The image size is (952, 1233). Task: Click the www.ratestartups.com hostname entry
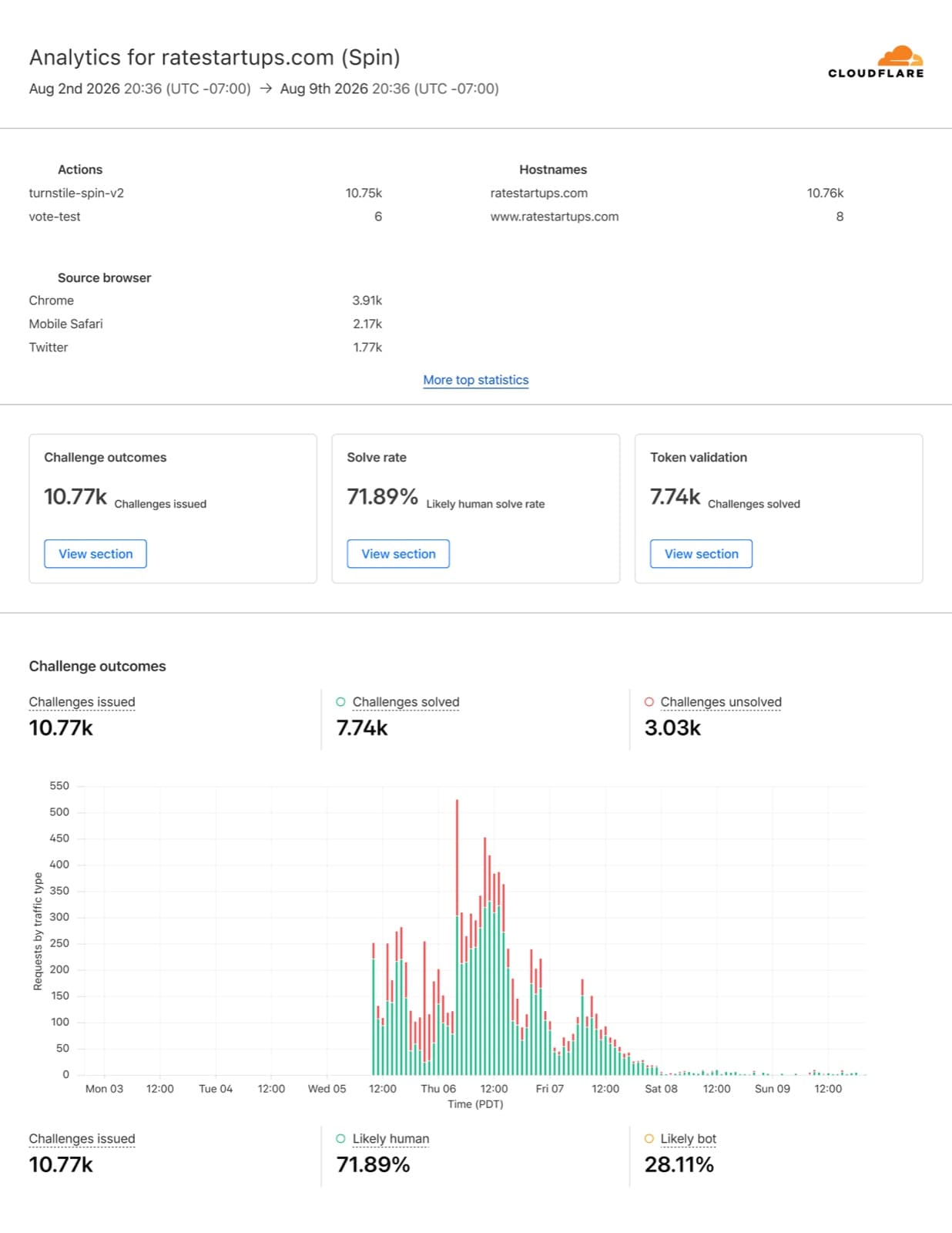click(x=555, y=217)
